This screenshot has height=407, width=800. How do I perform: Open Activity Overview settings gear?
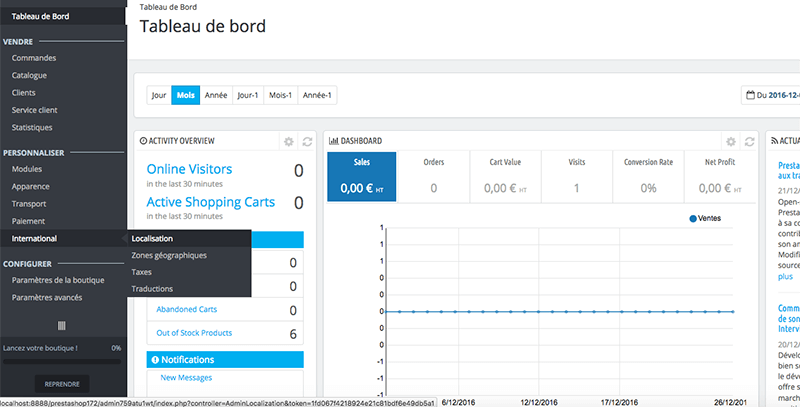[289, 142]
